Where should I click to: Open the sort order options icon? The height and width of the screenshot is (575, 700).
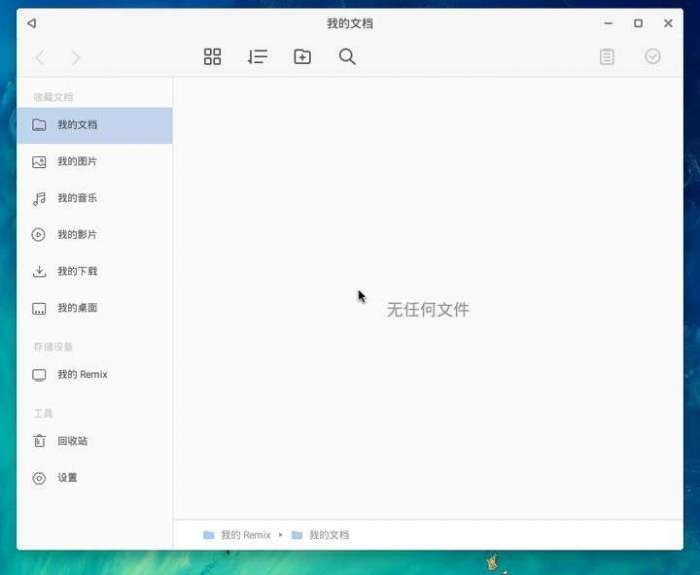click(258, 57)
